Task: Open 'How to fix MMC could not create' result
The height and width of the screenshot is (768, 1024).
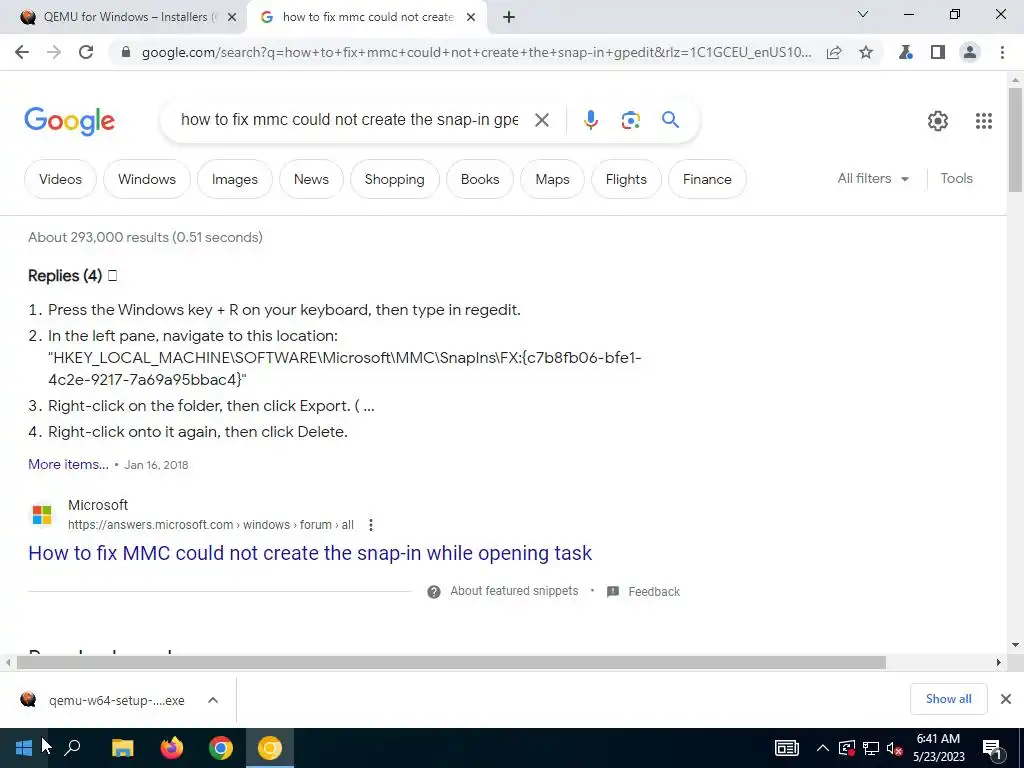Action: click(x=310, y=553)
